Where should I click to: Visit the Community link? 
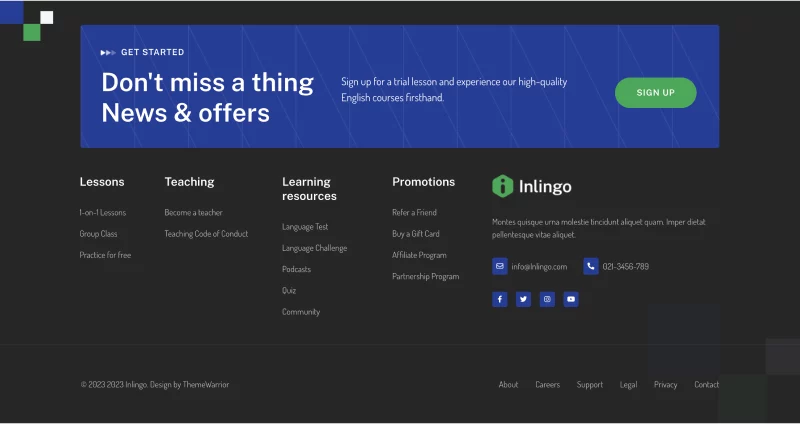[x=301, y=312]
